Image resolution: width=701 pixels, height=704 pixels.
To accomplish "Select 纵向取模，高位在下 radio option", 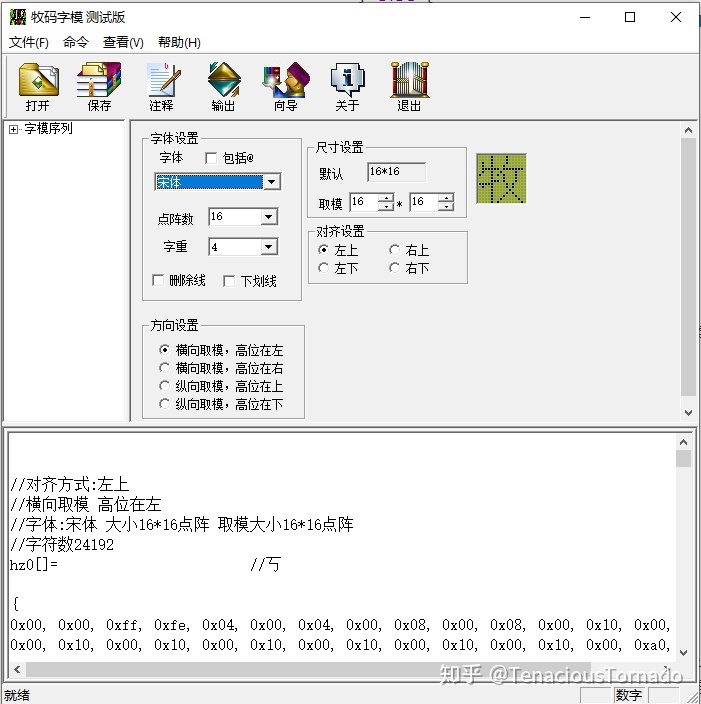I will point(164,404).
